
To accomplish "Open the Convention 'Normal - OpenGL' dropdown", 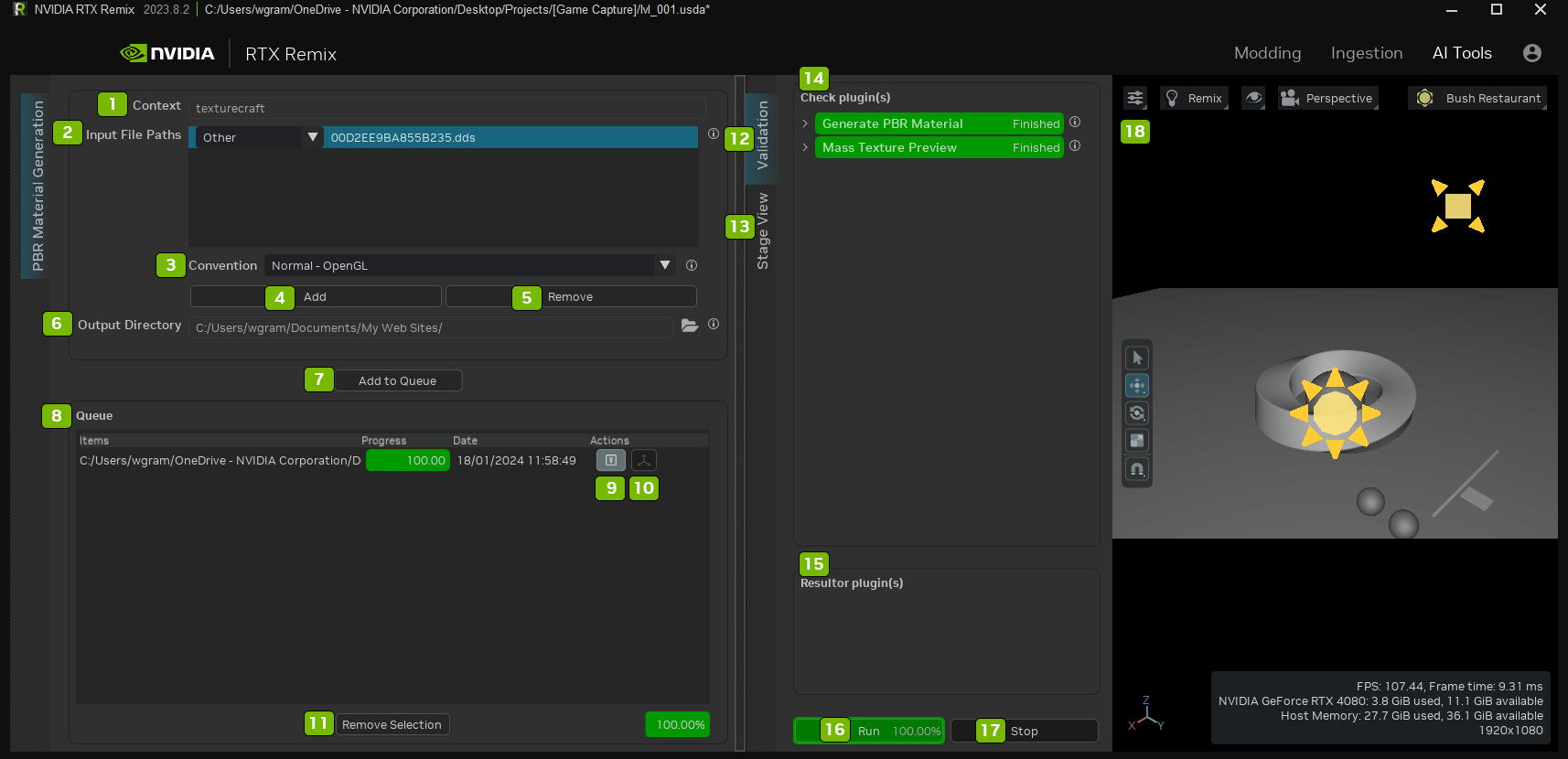I will pyautogui.click(x=470, y=265).
